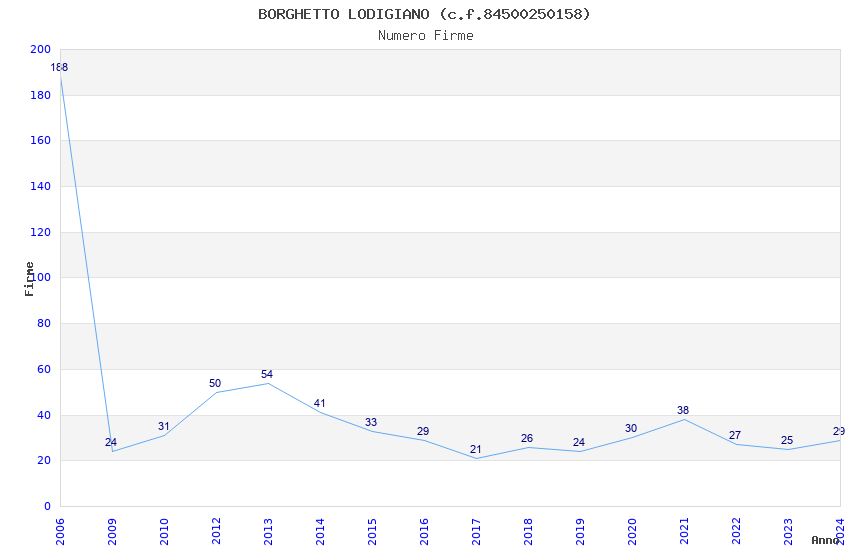Click the data label 29 above 2016

tap(423, 432)
